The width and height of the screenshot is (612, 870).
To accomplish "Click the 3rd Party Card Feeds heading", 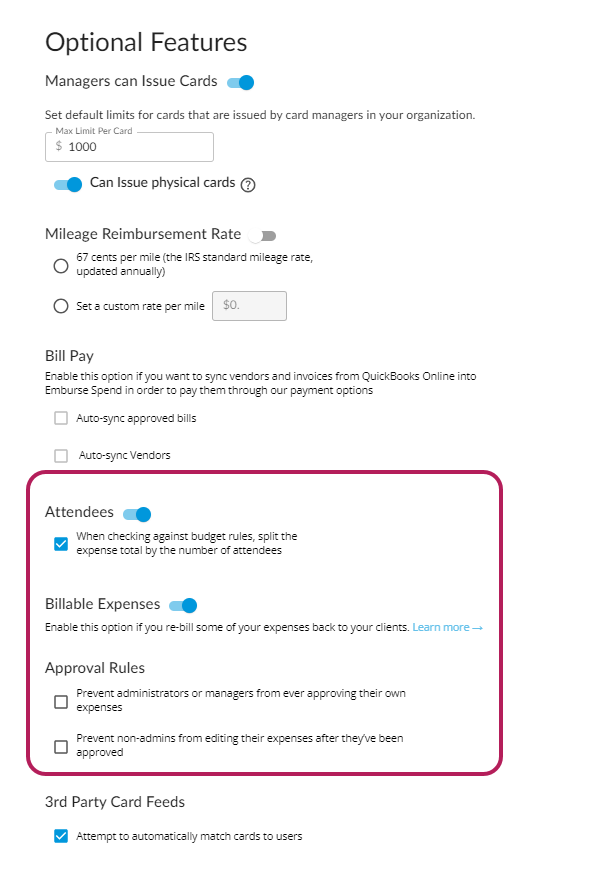I will (x=115, y=802).
